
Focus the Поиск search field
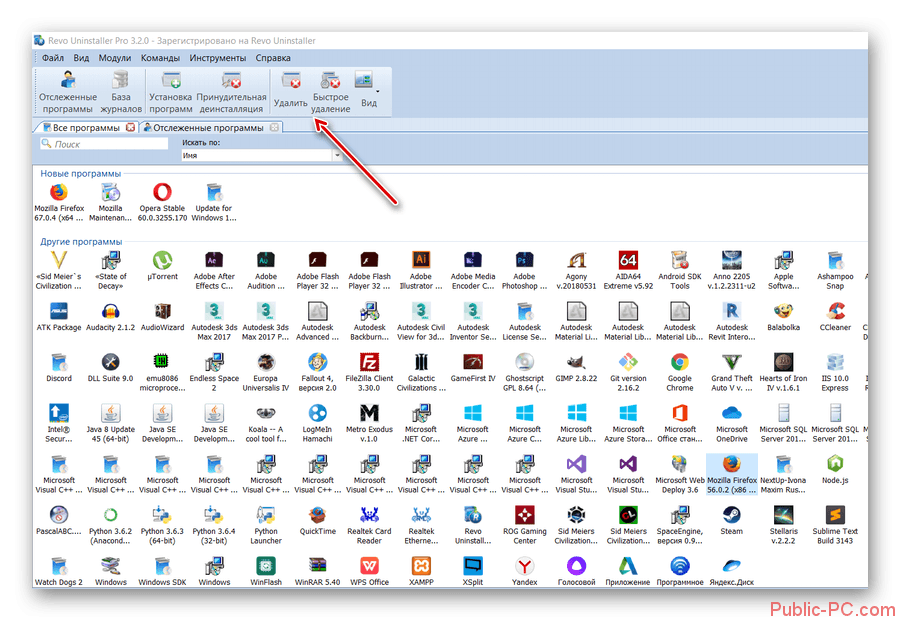(x=104, y=144)
